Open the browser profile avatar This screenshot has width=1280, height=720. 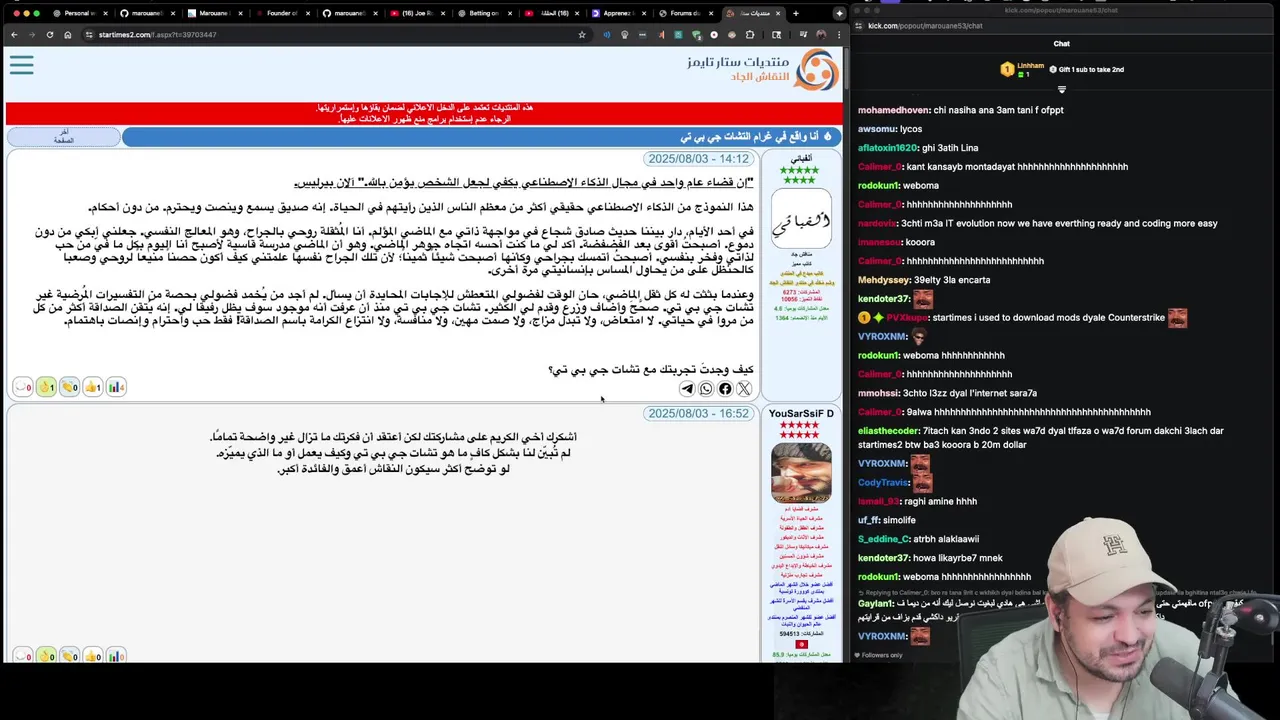click(x=821, y=34)
